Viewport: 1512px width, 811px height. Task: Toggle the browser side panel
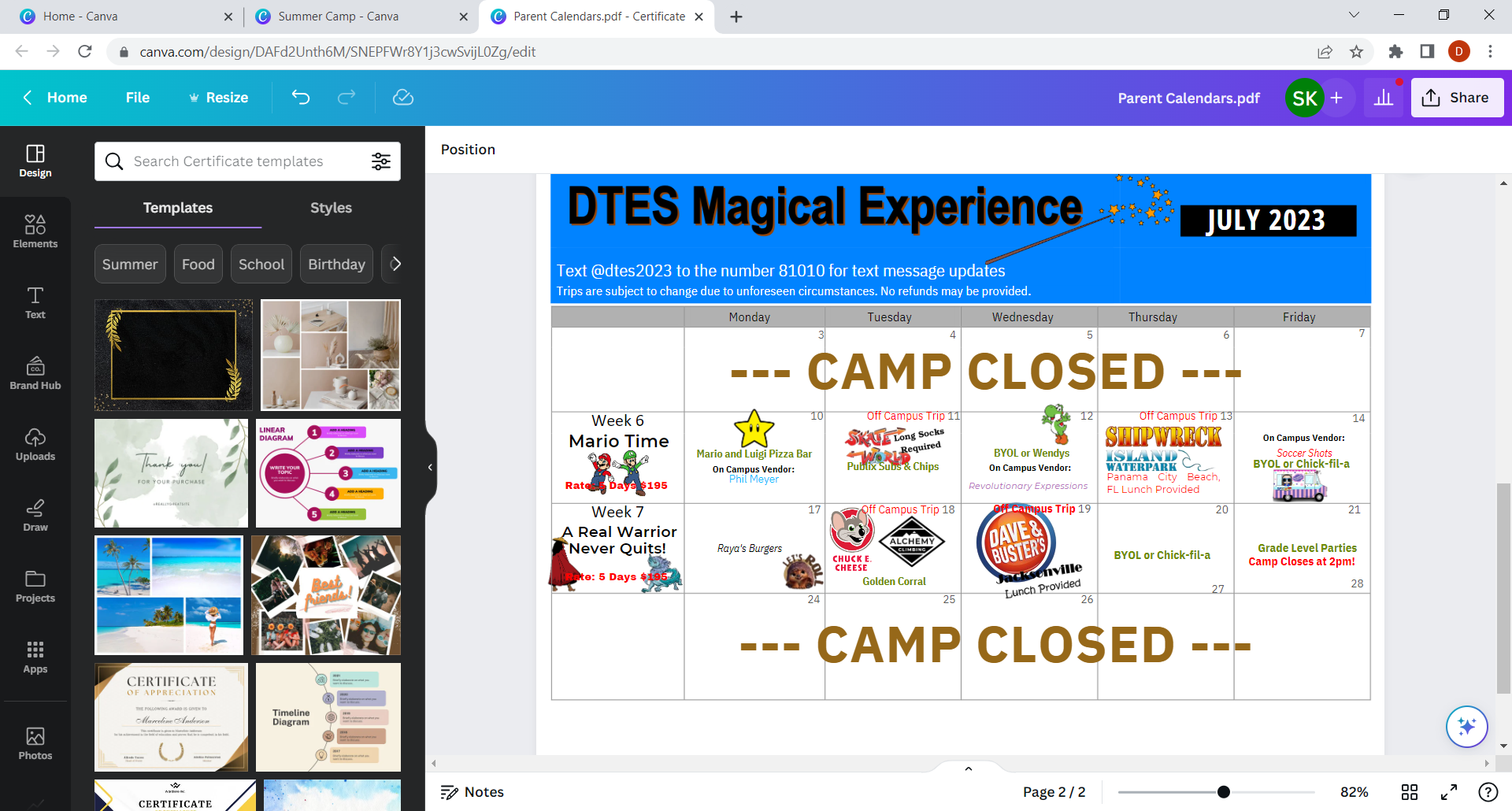1427,52
